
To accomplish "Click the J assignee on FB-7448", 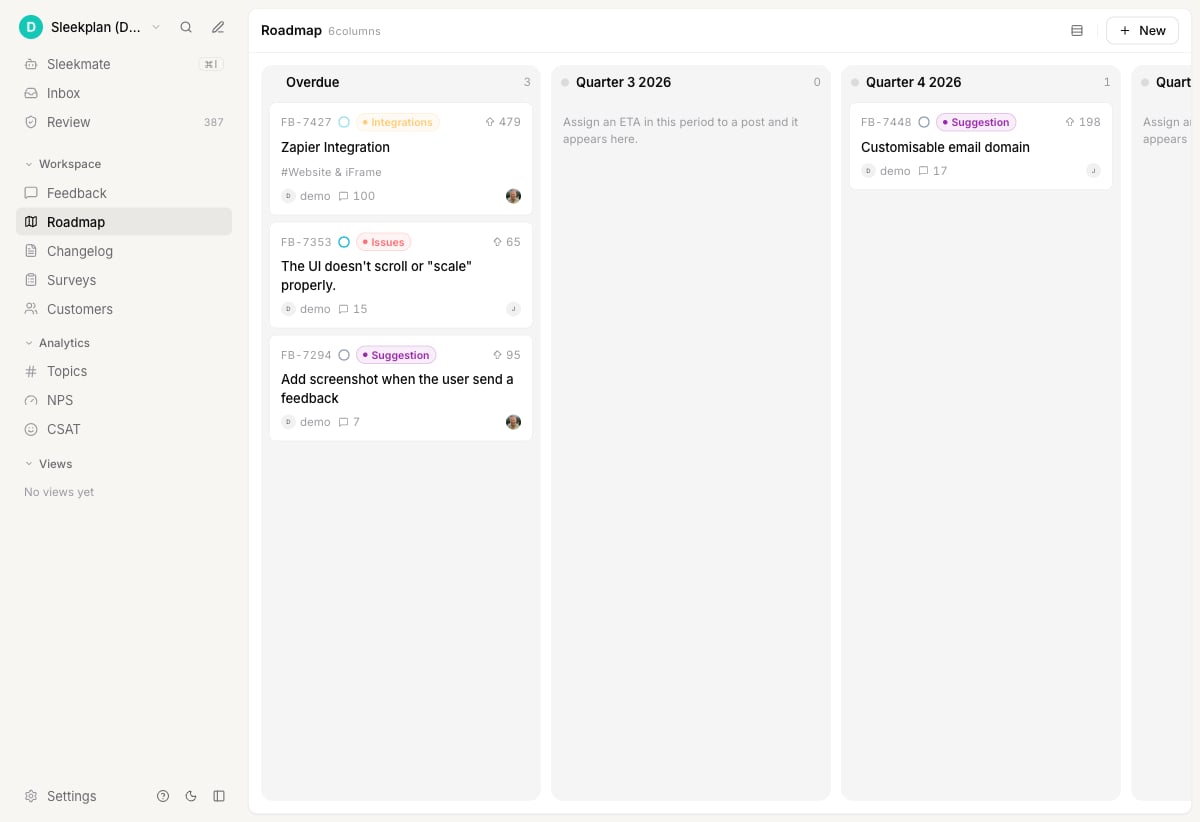I will click(x=1093, y=171).
